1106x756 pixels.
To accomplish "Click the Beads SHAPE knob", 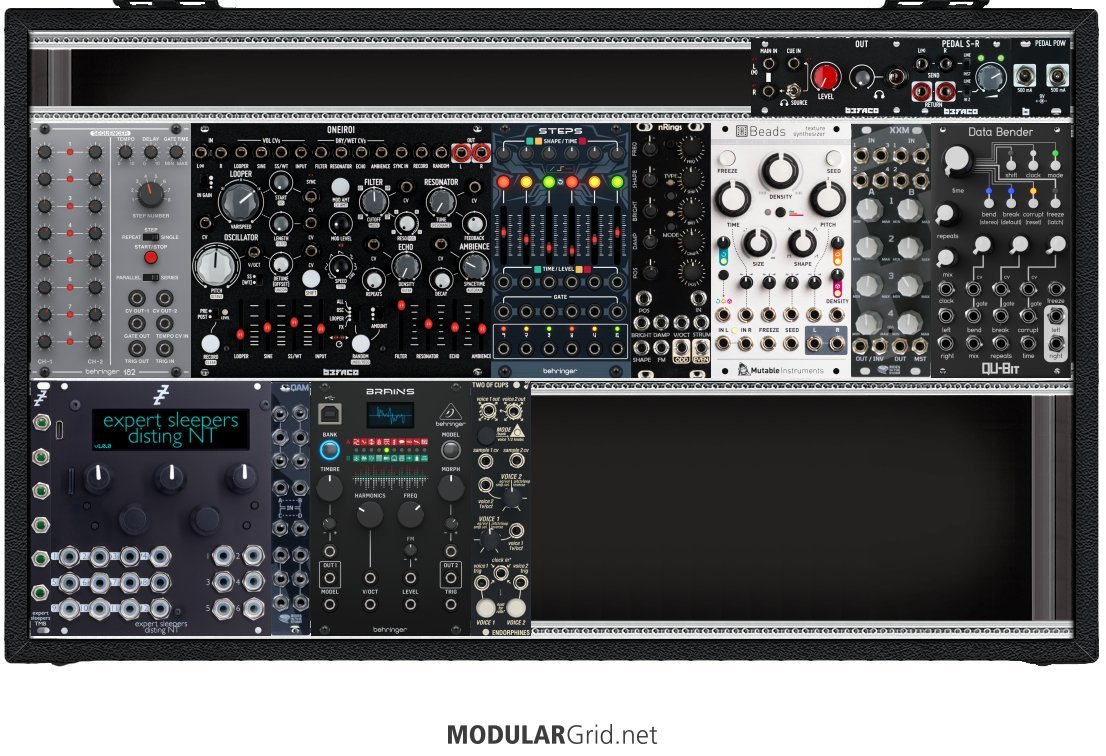I will (x=802, y=243).
